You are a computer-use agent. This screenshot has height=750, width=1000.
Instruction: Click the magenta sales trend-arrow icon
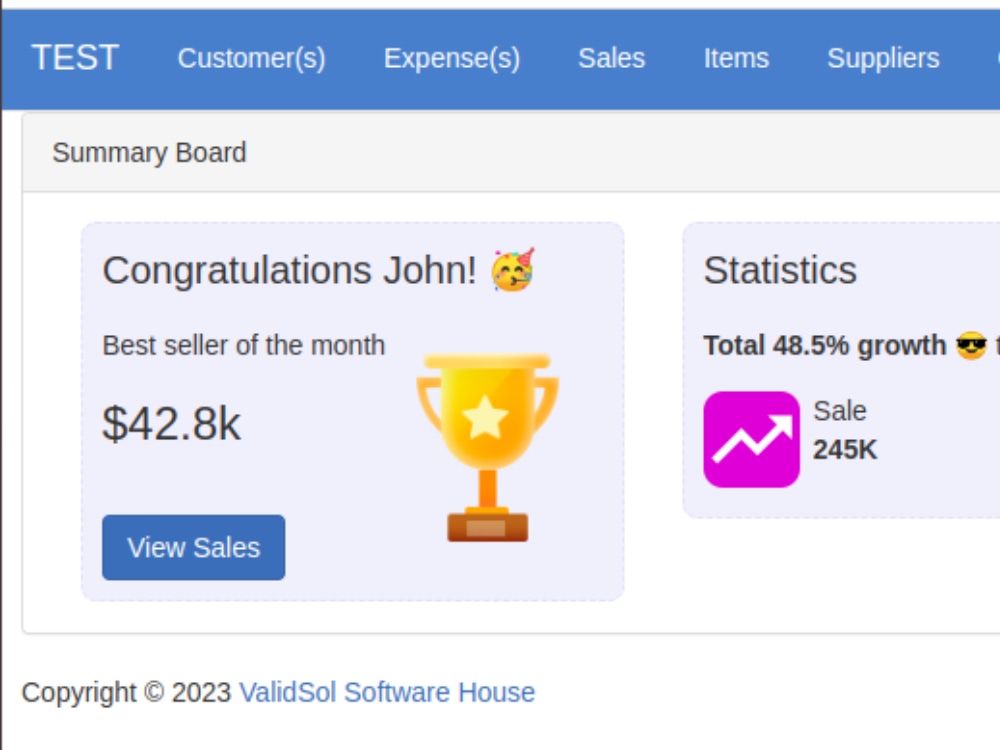pos(751,439)
